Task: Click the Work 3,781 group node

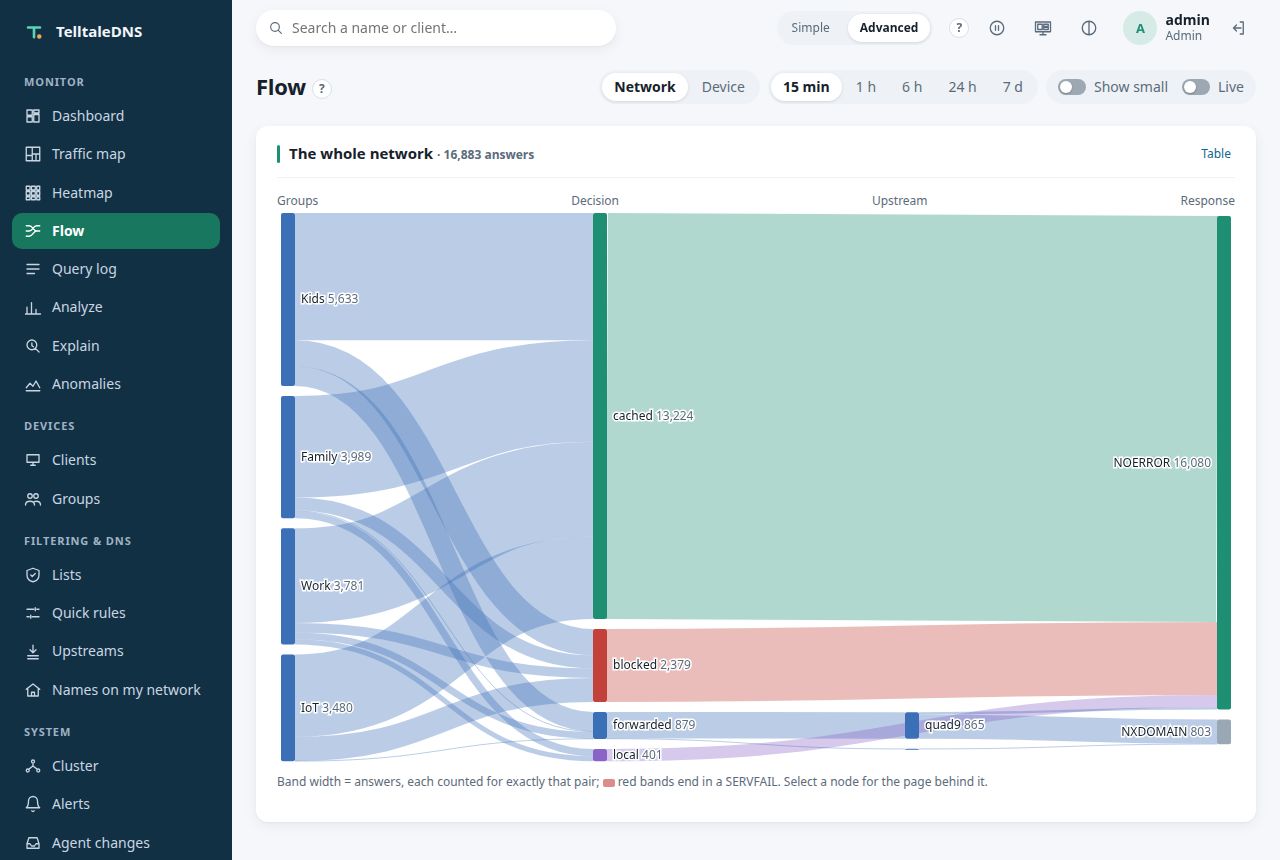Action: pyautogui.click(x=288, y=586)
